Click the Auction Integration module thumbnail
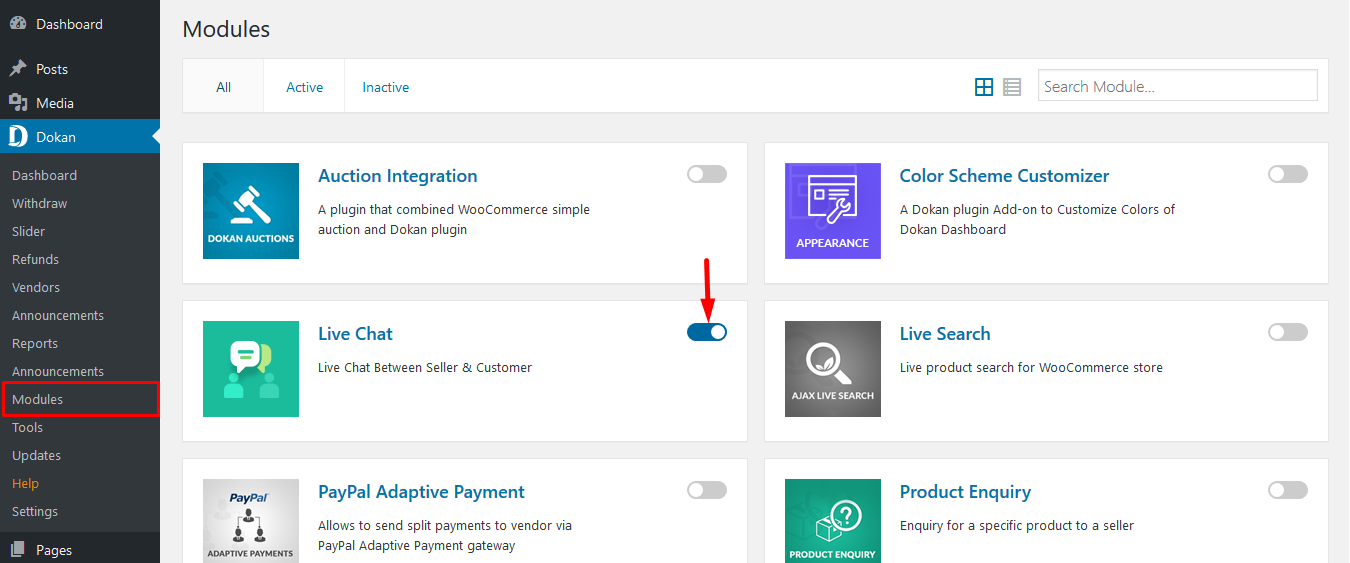Image resolution: width=1350 pixels, height=563 pixels. (251, 211)
